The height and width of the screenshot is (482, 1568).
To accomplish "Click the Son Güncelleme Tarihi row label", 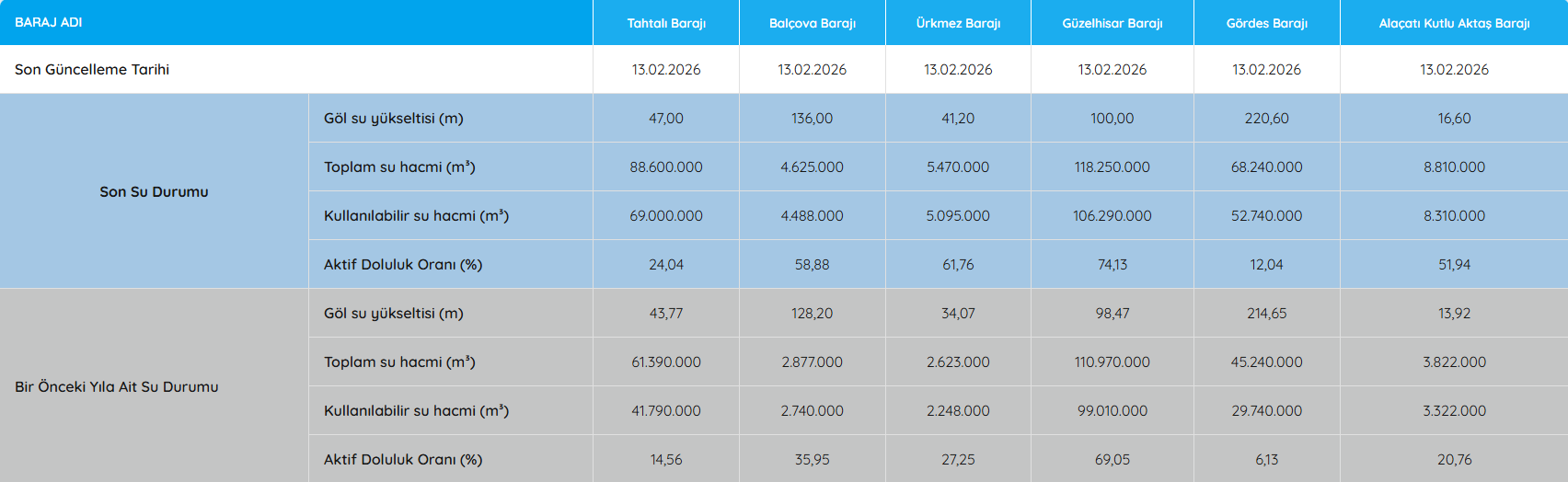I will (x=92, y=70).
